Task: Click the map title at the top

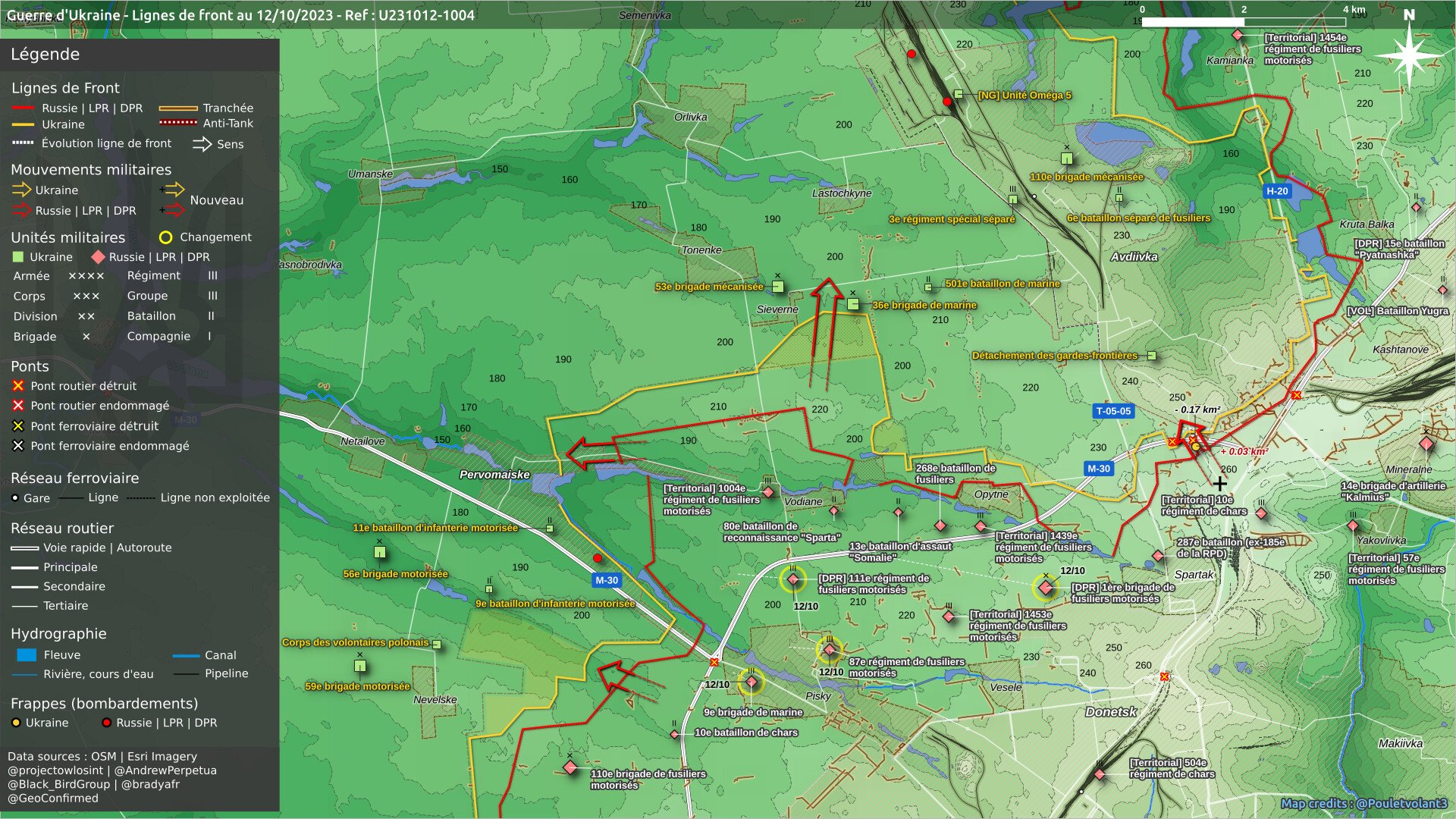Action: (240, 15)
